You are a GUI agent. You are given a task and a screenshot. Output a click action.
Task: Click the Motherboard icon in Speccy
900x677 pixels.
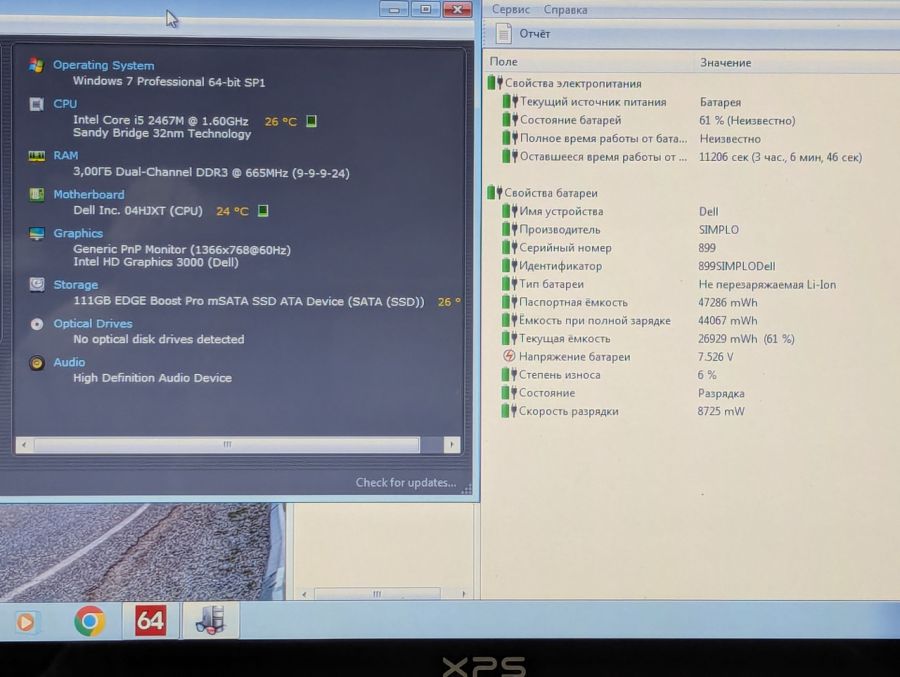(37, 195)
